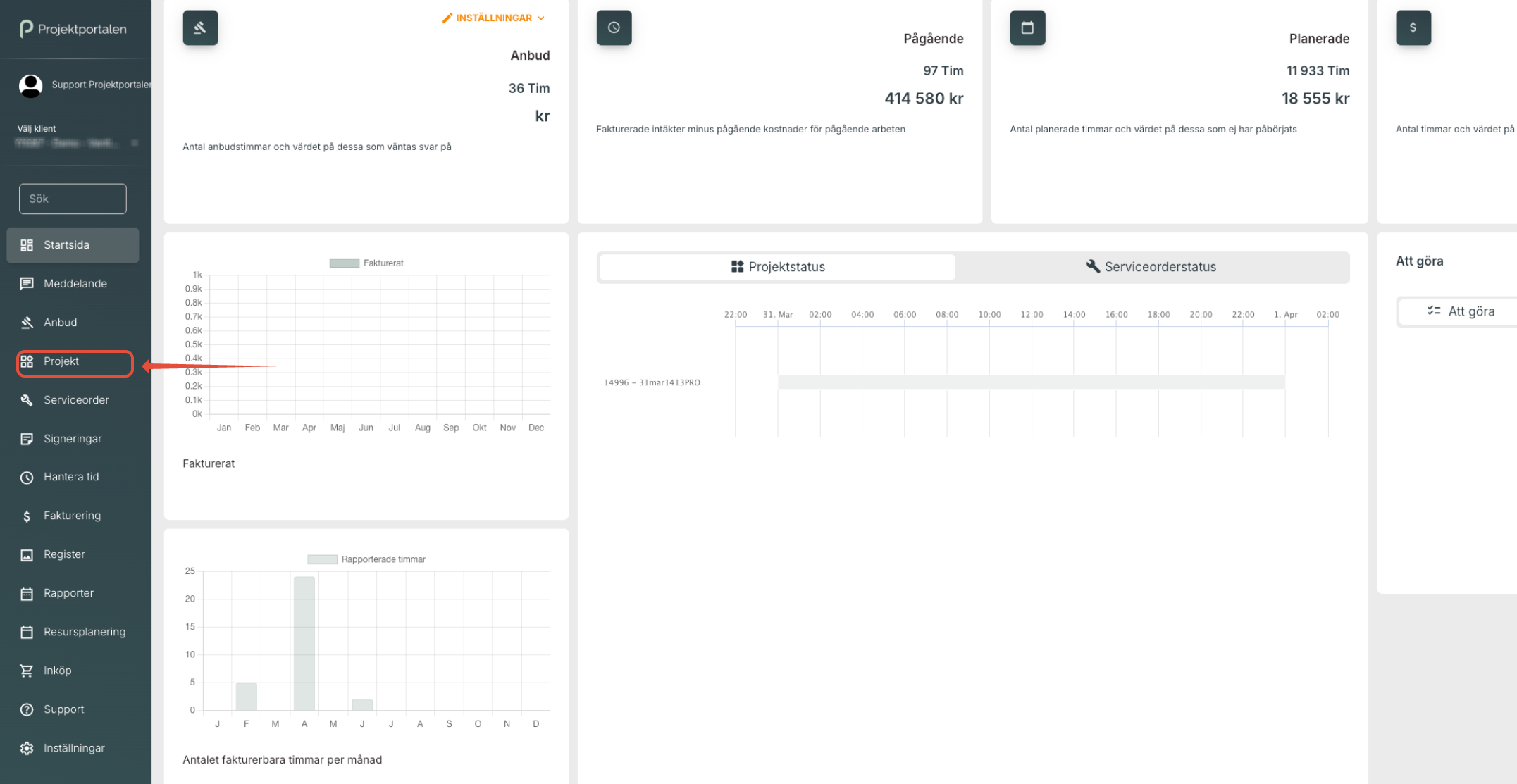Click the Support question mark icon
The height and width of the screenshot is (784, 1517).
(27, 710)
